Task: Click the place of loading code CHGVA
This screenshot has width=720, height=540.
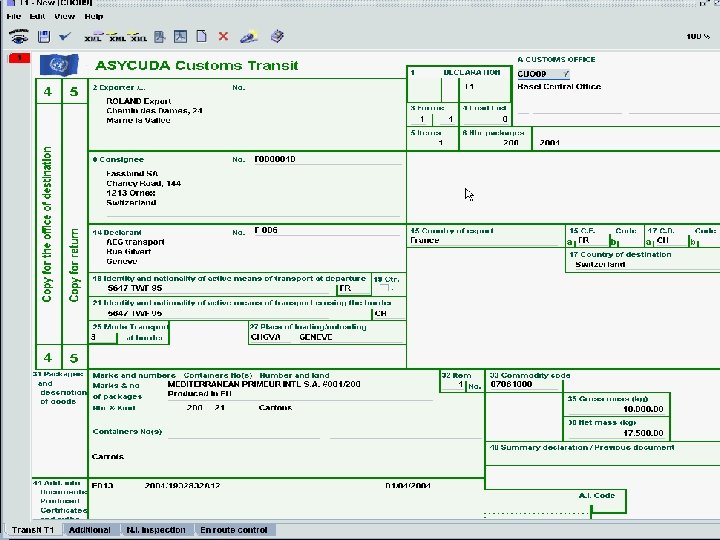Action: click(x=271, y=337)
